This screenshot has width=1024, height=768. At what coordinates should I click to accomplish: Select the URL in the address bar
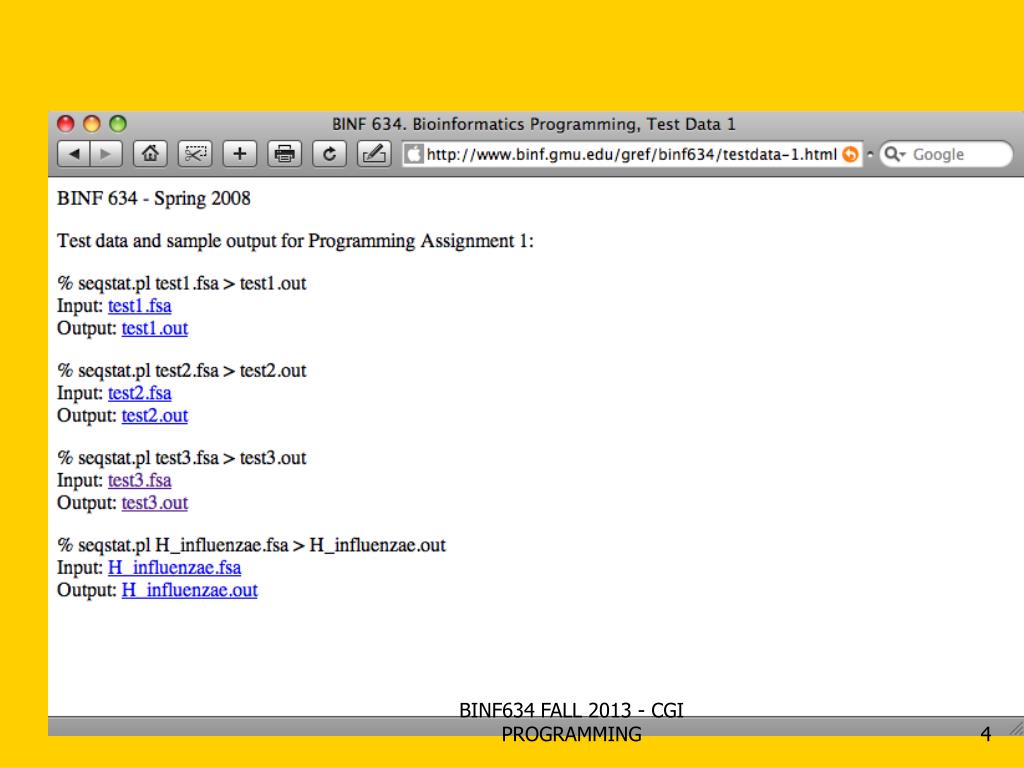[x=631, y=154]
